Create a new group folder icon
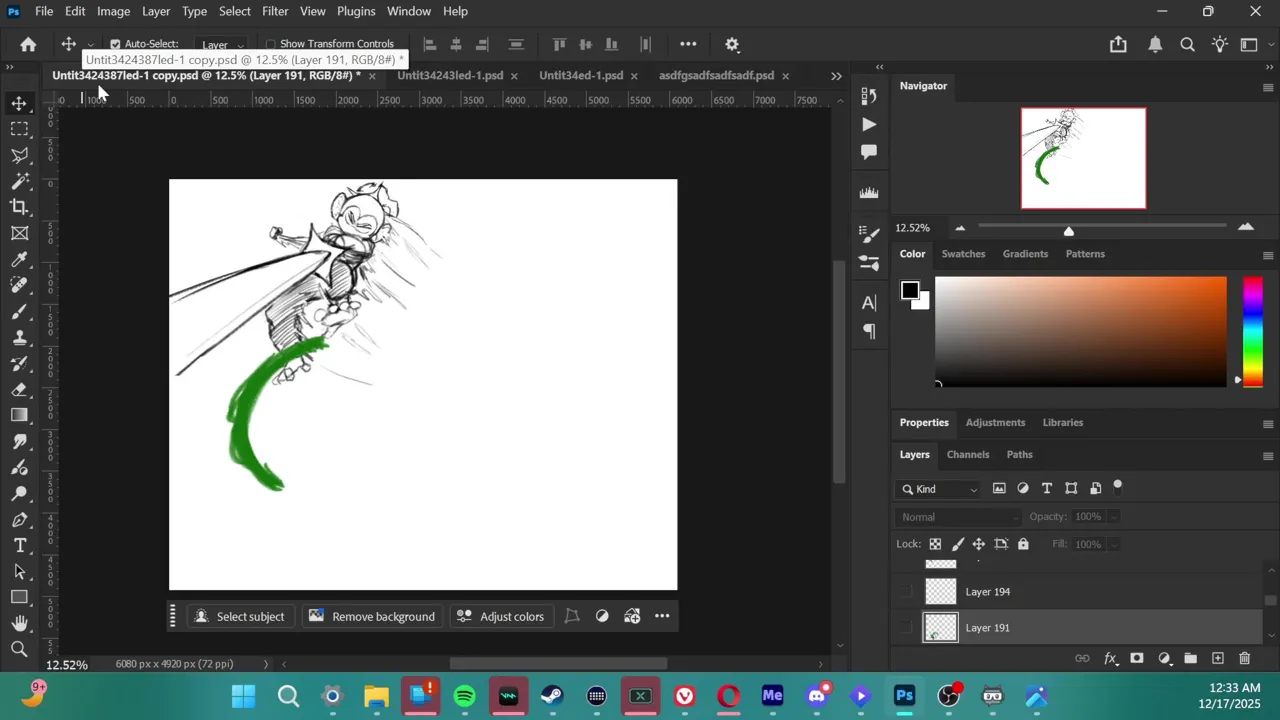 pyautogui.click(x=1191, y=658)
